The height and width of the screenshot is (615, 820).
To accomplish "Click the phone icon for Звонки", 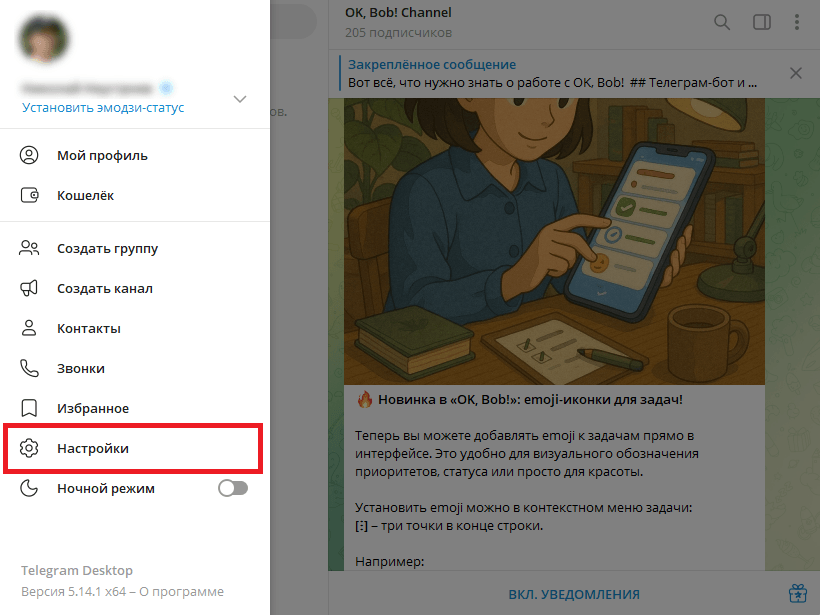I will click(29, 368).
